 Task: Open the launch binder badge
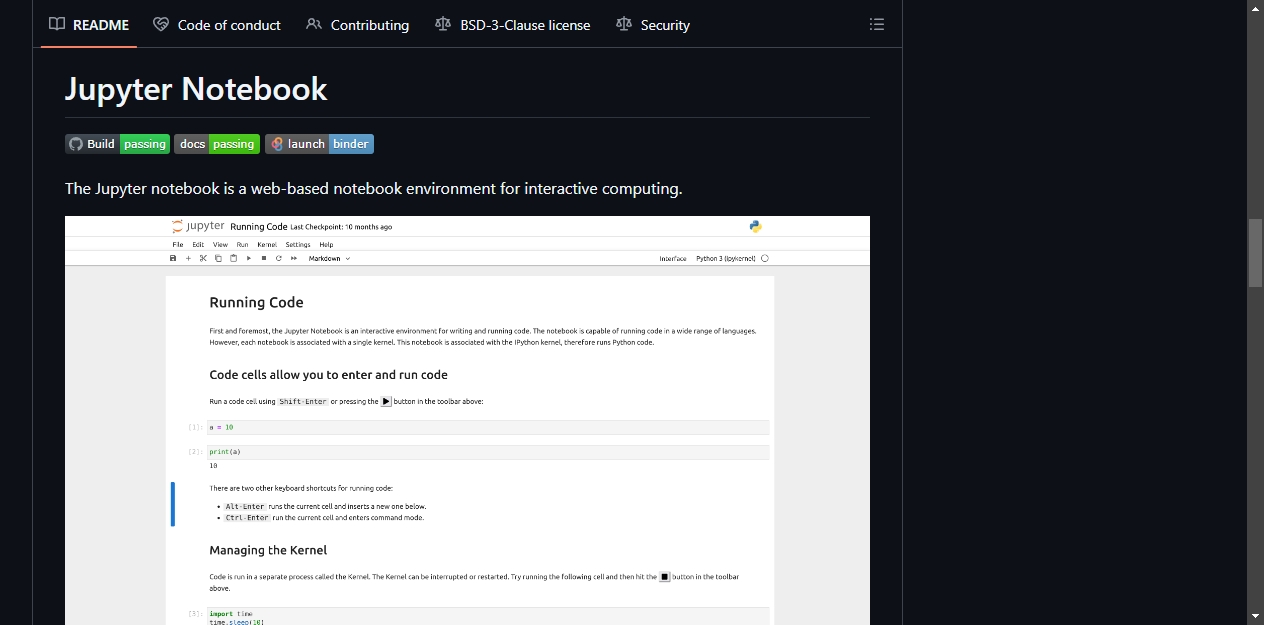[x=319, y=144]
